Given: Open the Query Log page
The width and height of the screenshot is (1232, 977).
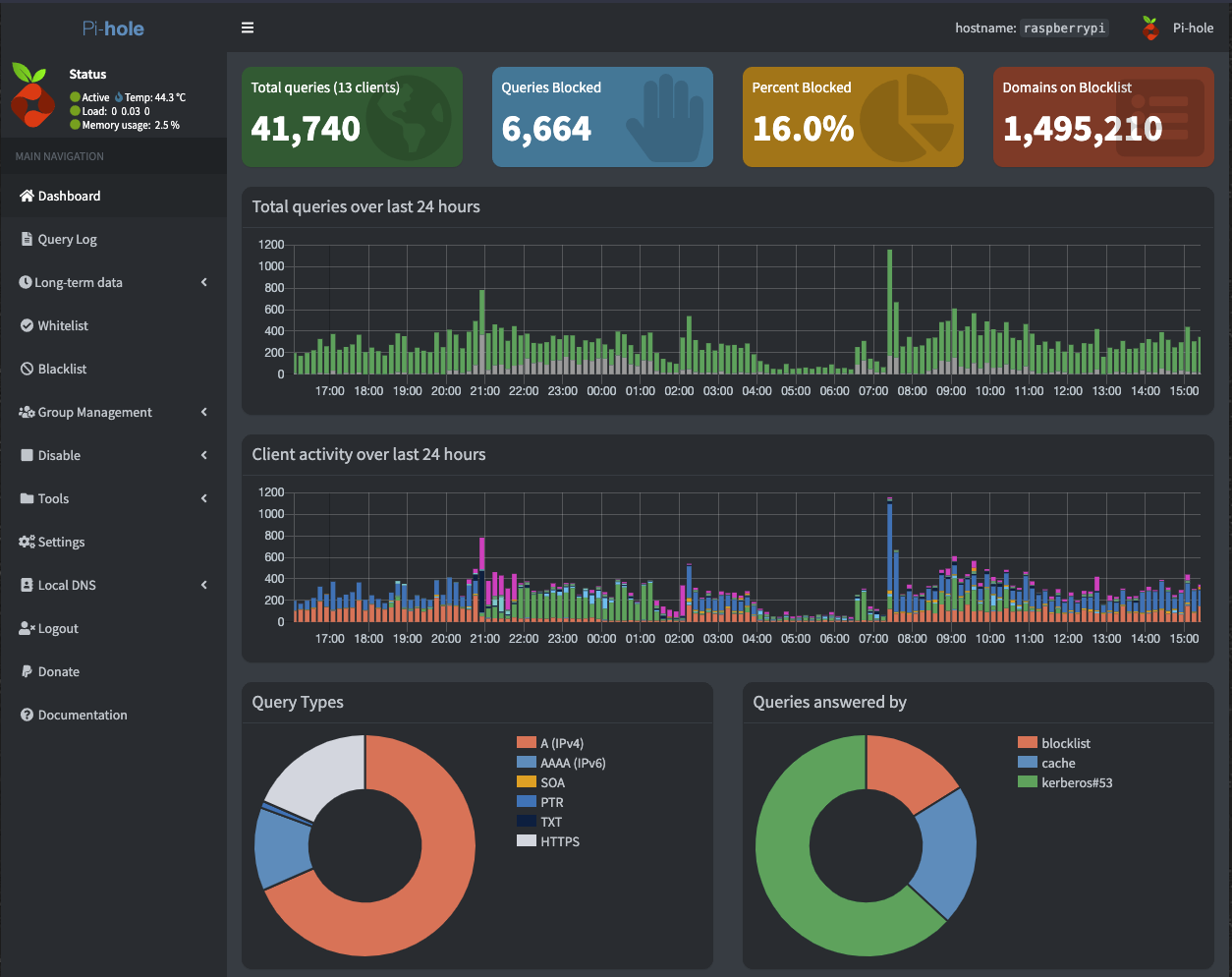Looking at the screenshot, I should (113, 239).
